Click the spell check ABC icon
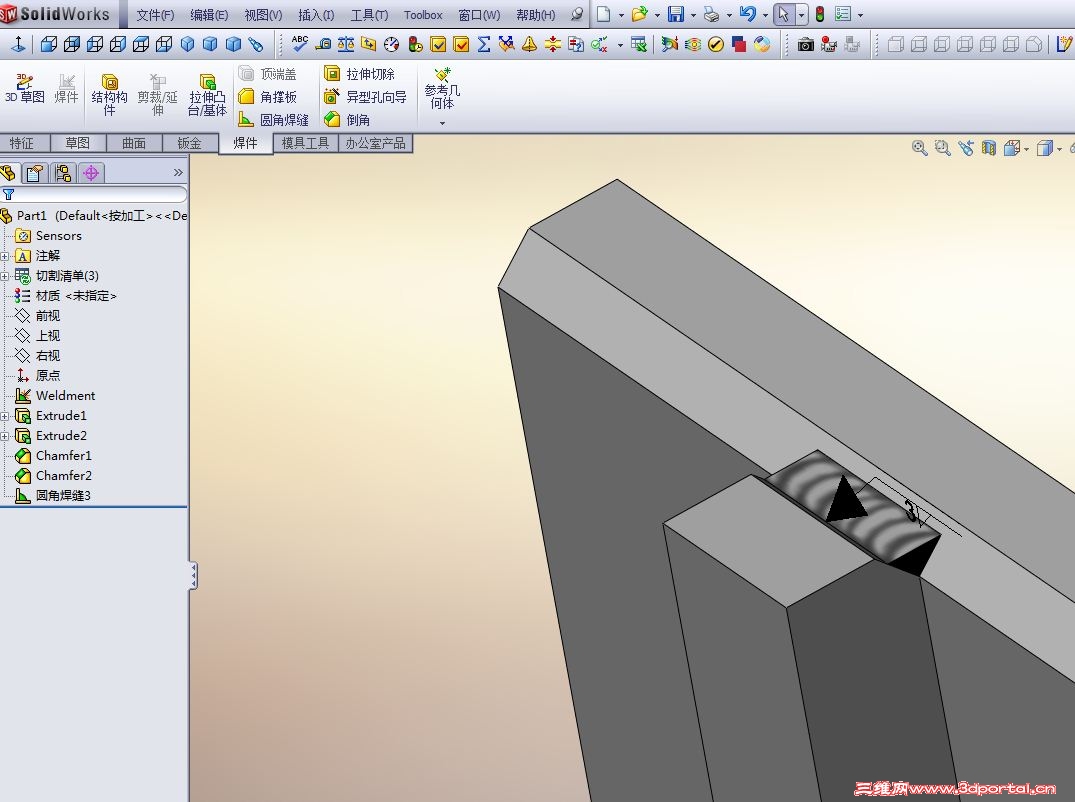 point(300,44)
